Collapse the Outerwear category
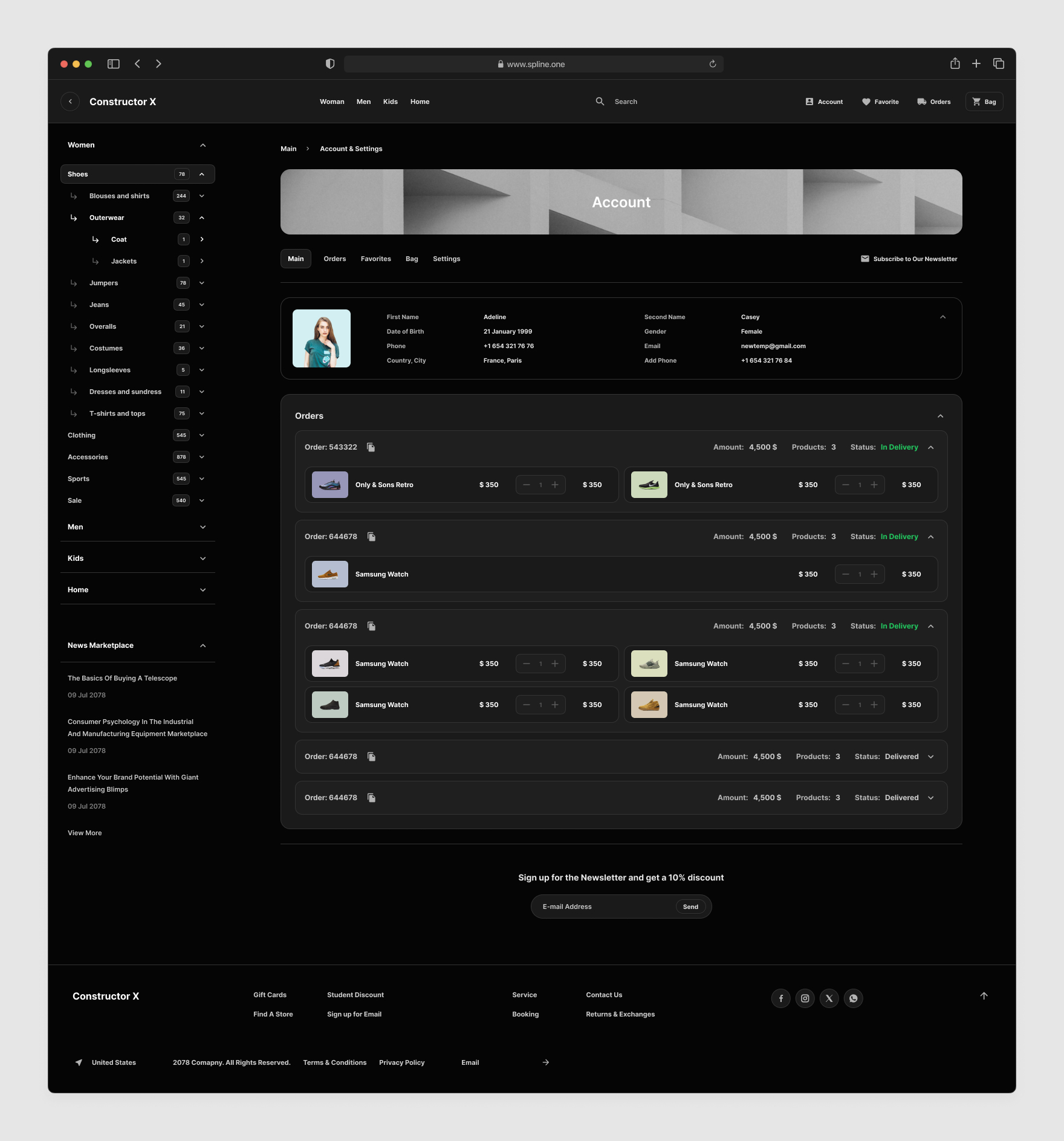The image size is (1064, 1141). point(202,218)
